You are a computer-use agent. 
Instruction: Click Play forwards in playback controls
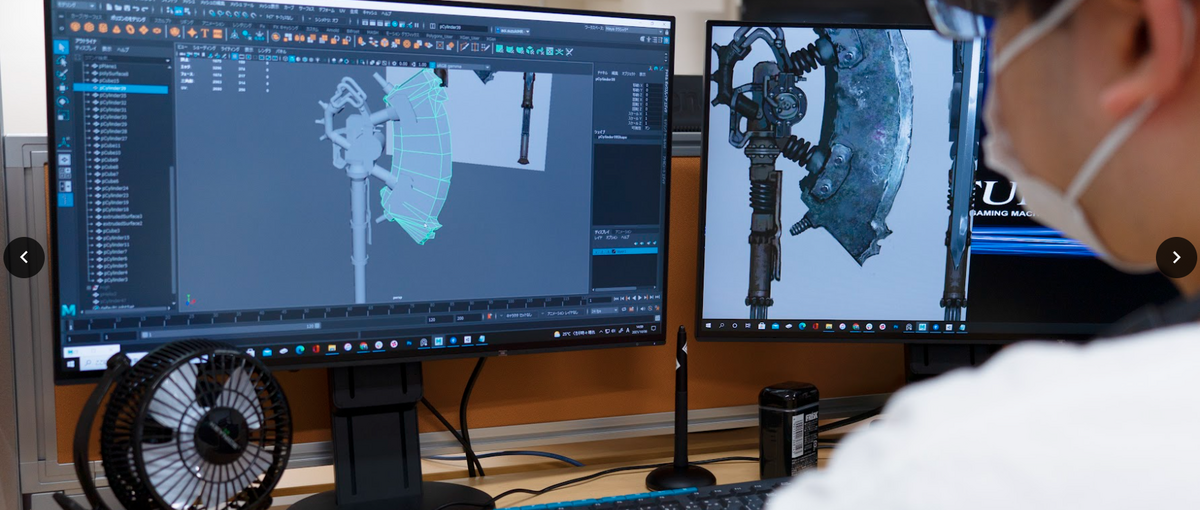[x=640, y=297]
